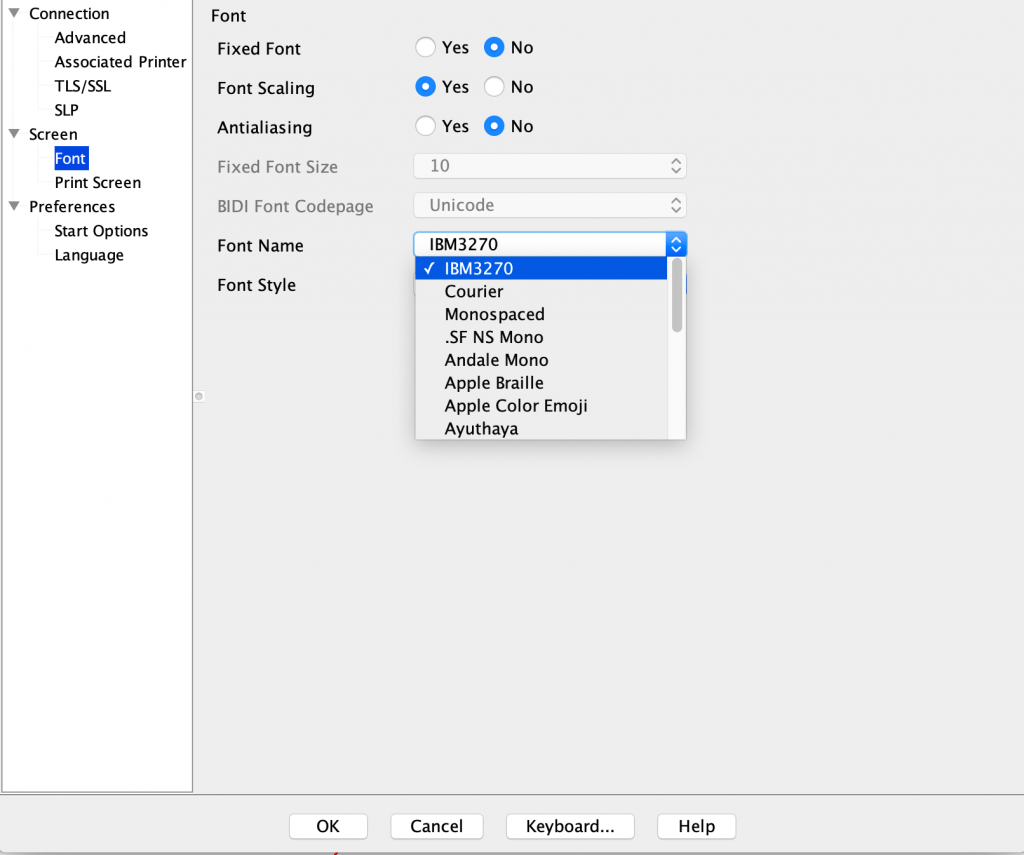The width and height of the screenshot is (1024, 855).
Task: Collapse the Connection tree node
Action: tap(14, 14)
